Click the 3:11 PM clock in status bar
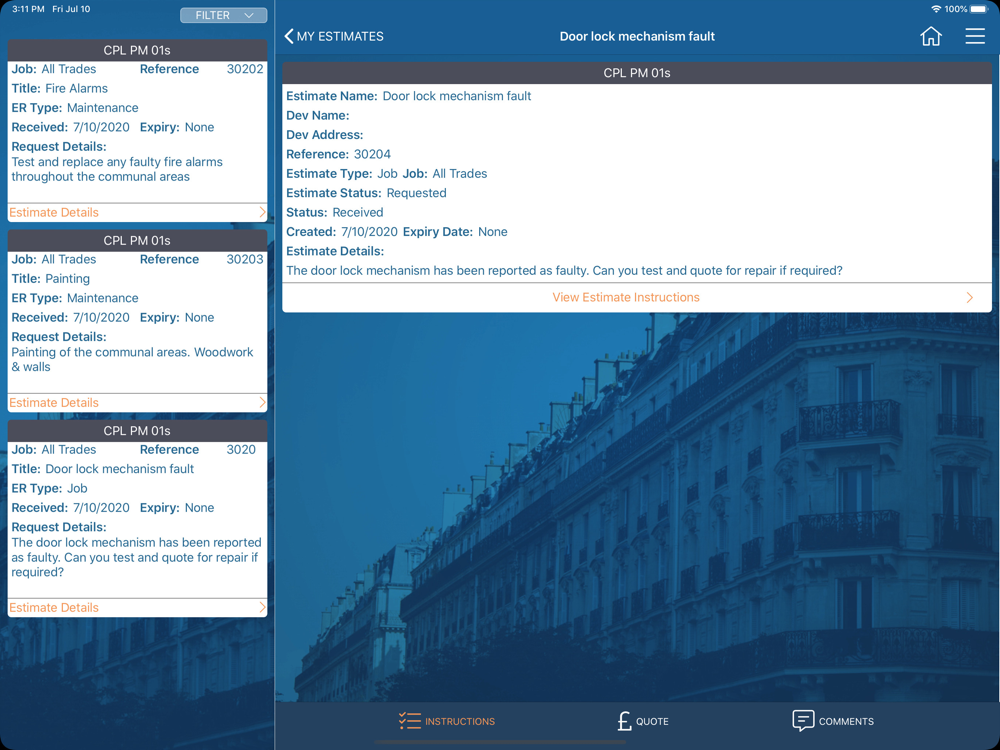The width and height of the screenshot is (1000, 750). [x=28, y=9]
